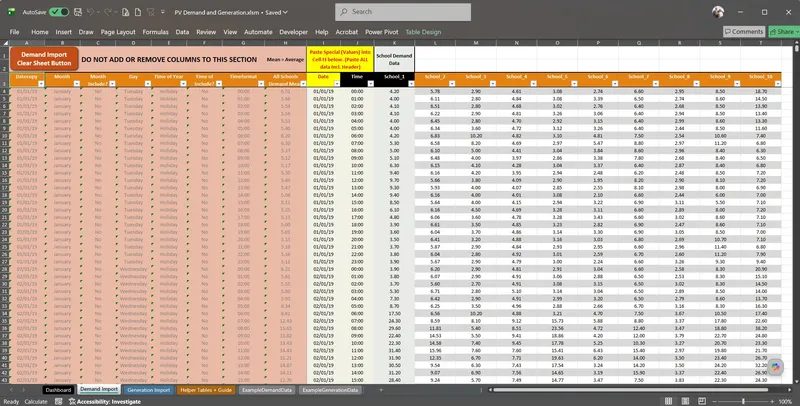Open the user account avatar
Image resolution: width=800 pixels, height=406 pixels.
(718, 12)
